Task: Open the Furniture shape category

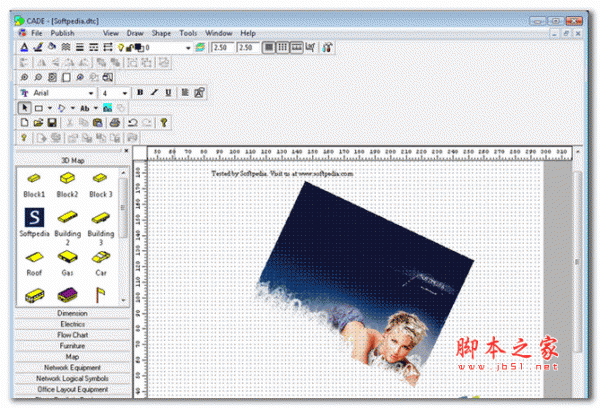Action: pos(72,346)
